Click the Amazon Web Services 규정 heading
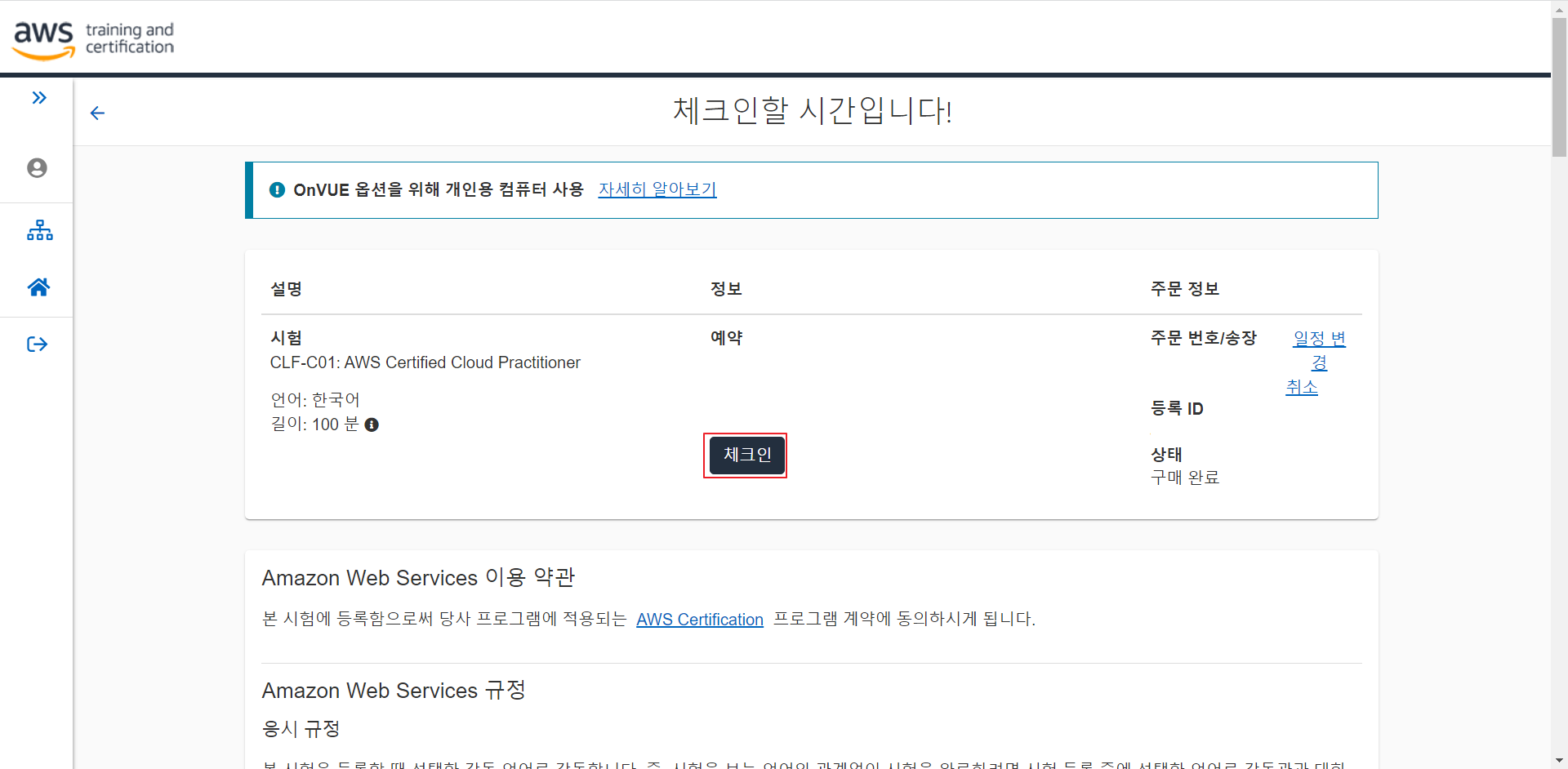Screen dimensions: 1568x769 [x=394, y=691]
